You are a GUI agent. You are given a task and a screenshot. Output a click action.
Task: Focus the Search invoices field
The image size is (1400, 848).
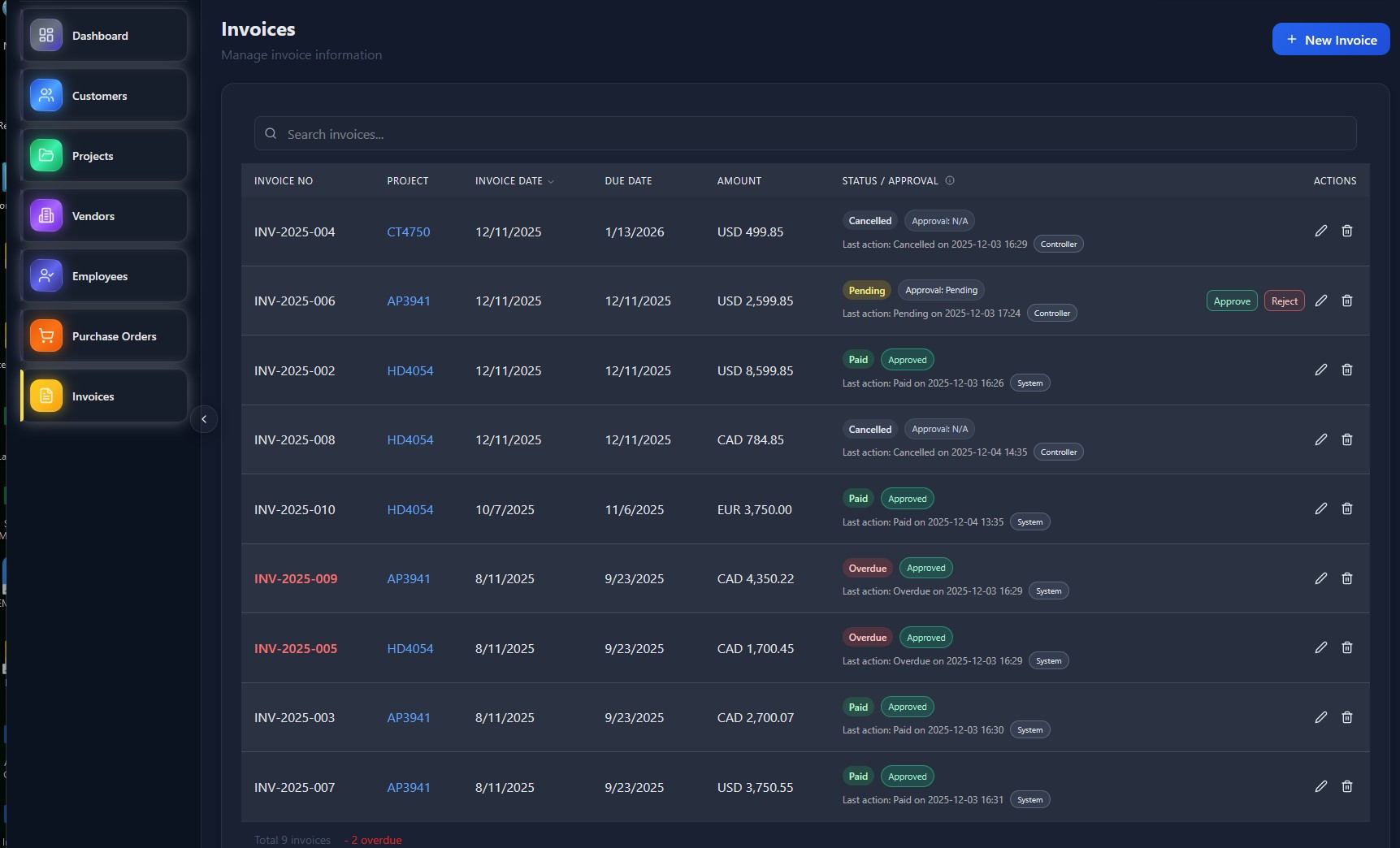804,134
